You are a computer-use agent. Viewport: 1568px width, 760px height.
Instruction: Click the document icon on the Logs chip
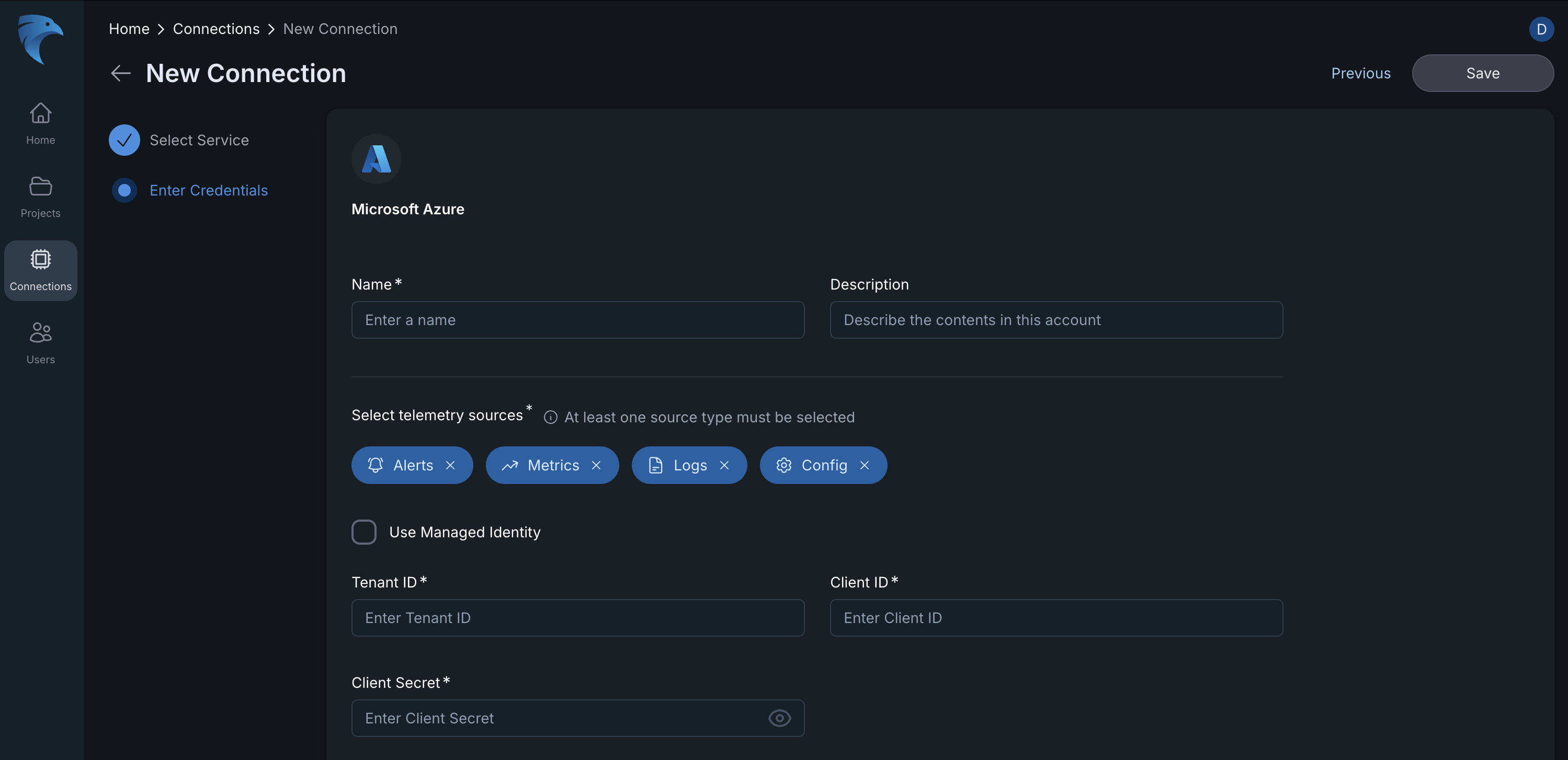pos(655,465)
